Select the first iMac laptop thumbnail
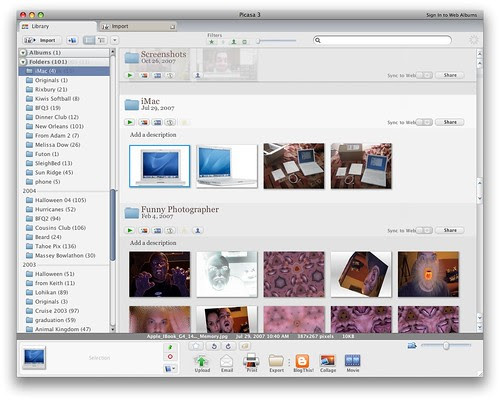Screen dimensions: 500x400 [x=160, y=166]
